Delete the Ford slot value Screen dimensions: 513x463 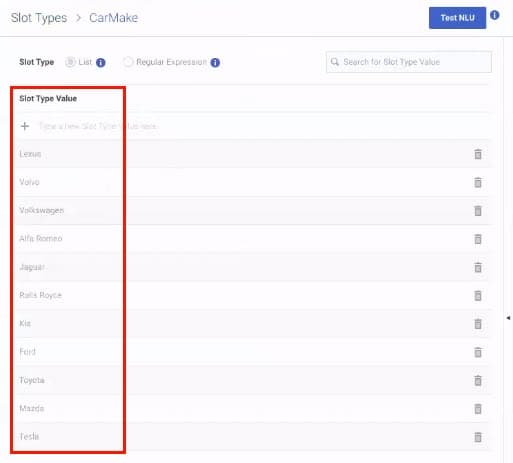click(478, 352)
